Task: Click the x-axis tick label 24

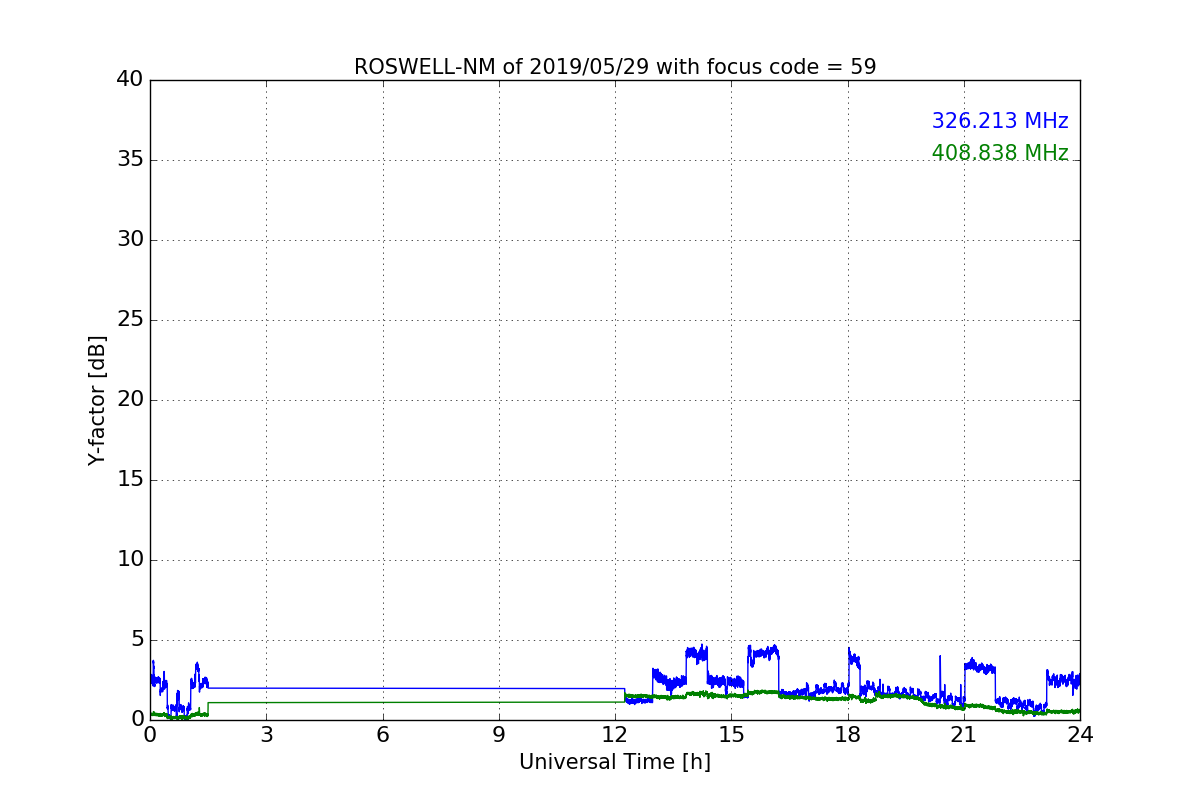Action: click(1080, 735)
